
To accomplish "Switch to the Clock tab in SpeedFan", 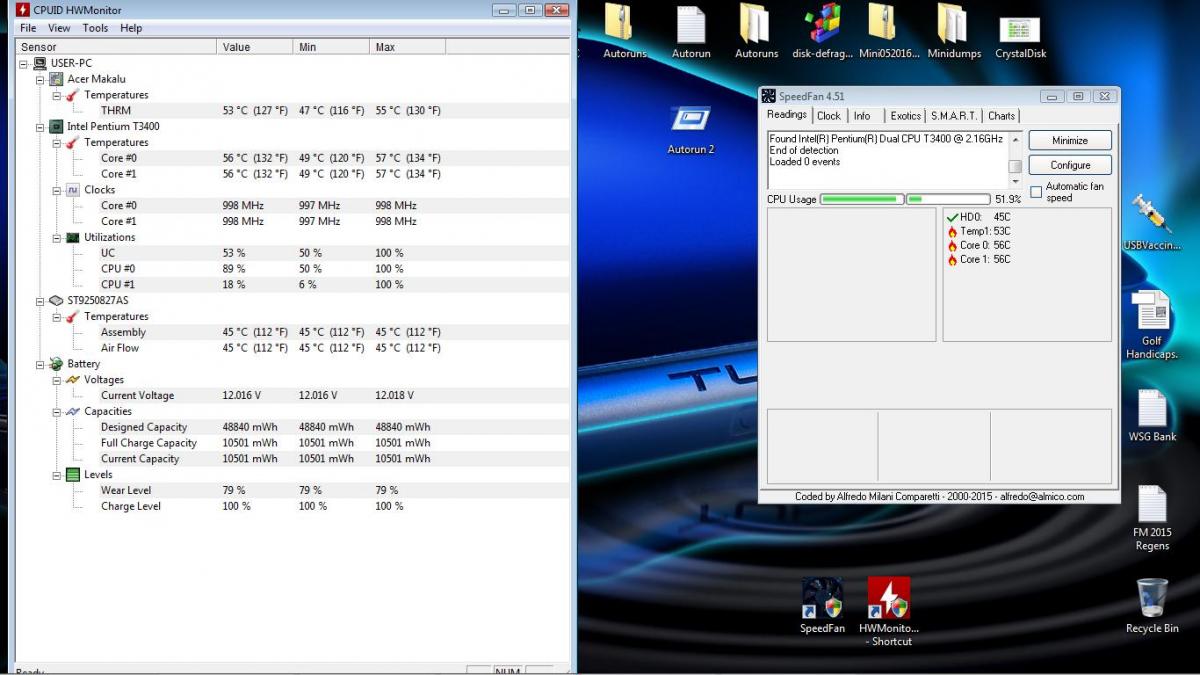I will click(x=829, y=116).
